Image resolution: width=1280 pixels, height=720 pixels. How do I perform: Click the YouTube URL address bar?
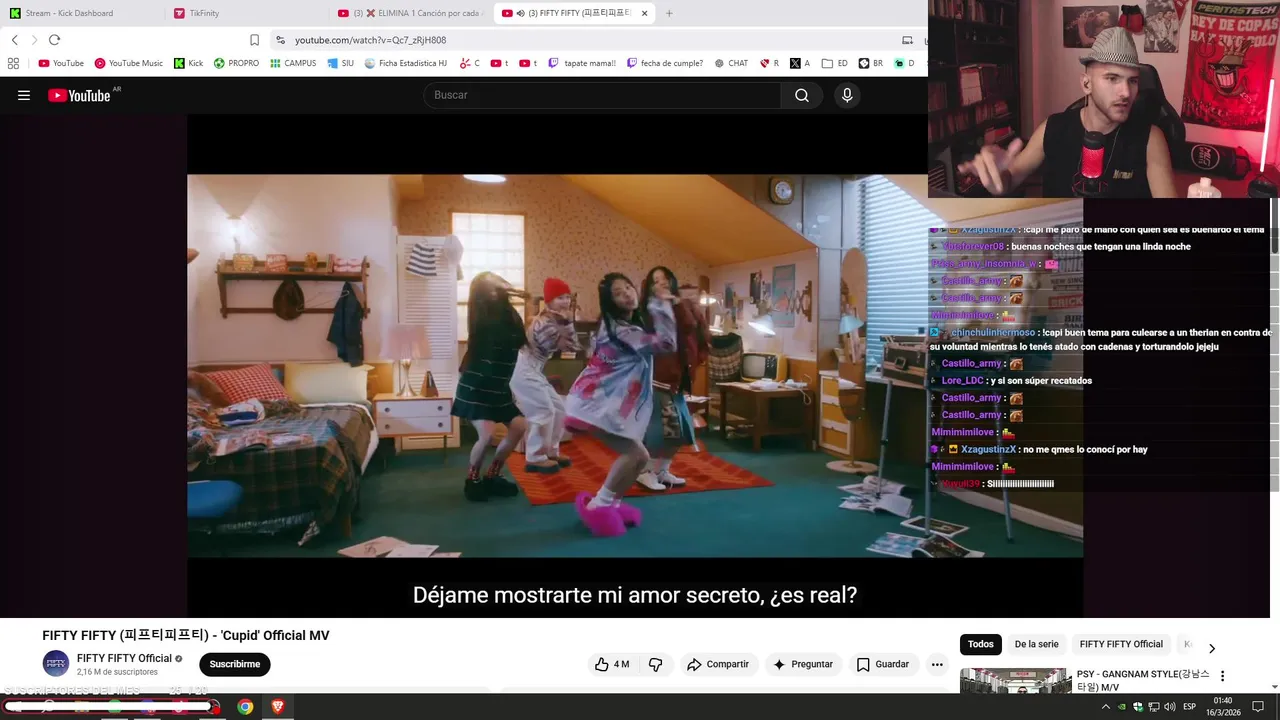590,40
